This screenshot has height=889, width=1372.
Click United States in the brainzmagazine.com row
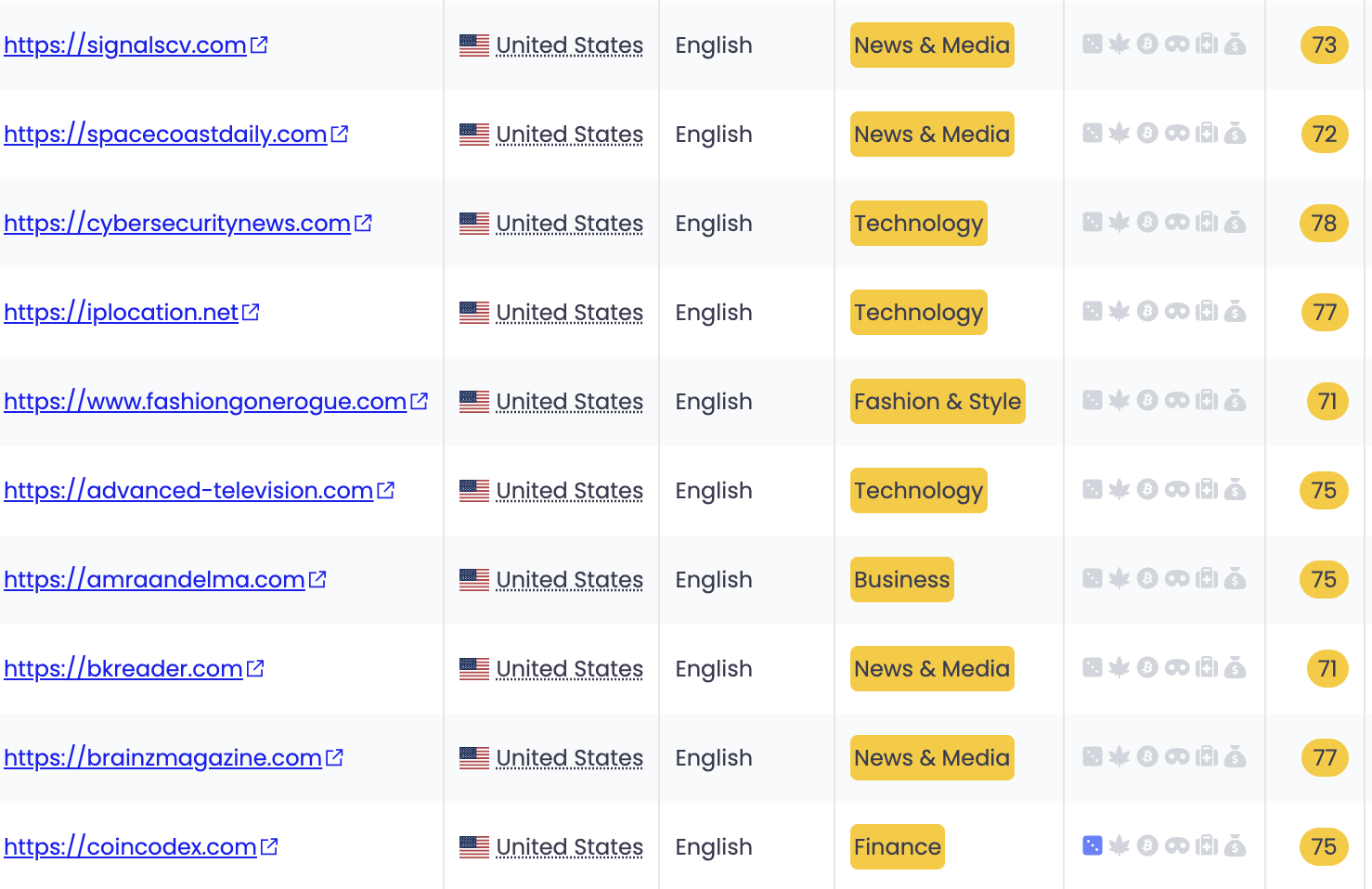569,758
